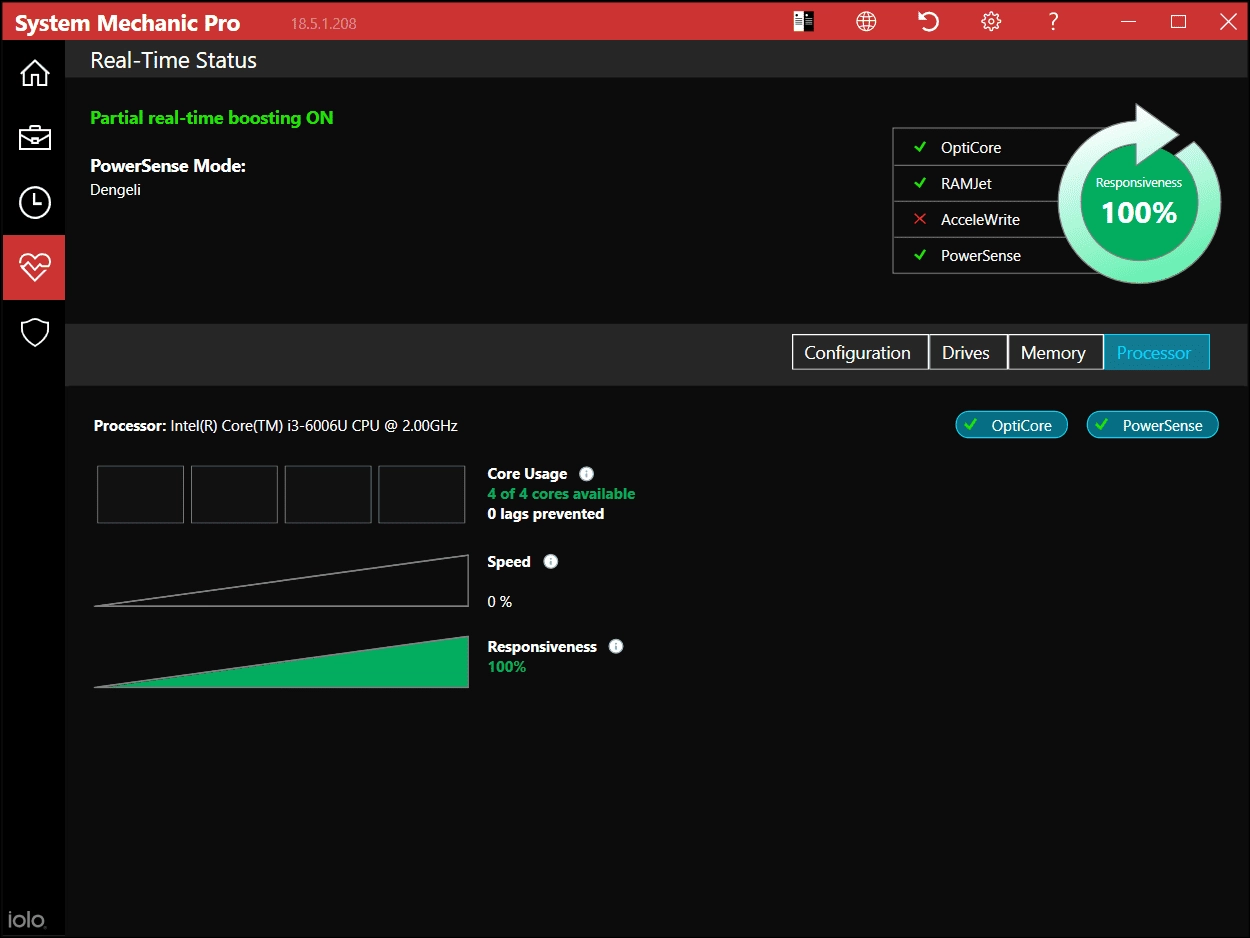The image size is (1250, 938).
Task: Open help question mark icon
Action: (x=1053, y=21)
